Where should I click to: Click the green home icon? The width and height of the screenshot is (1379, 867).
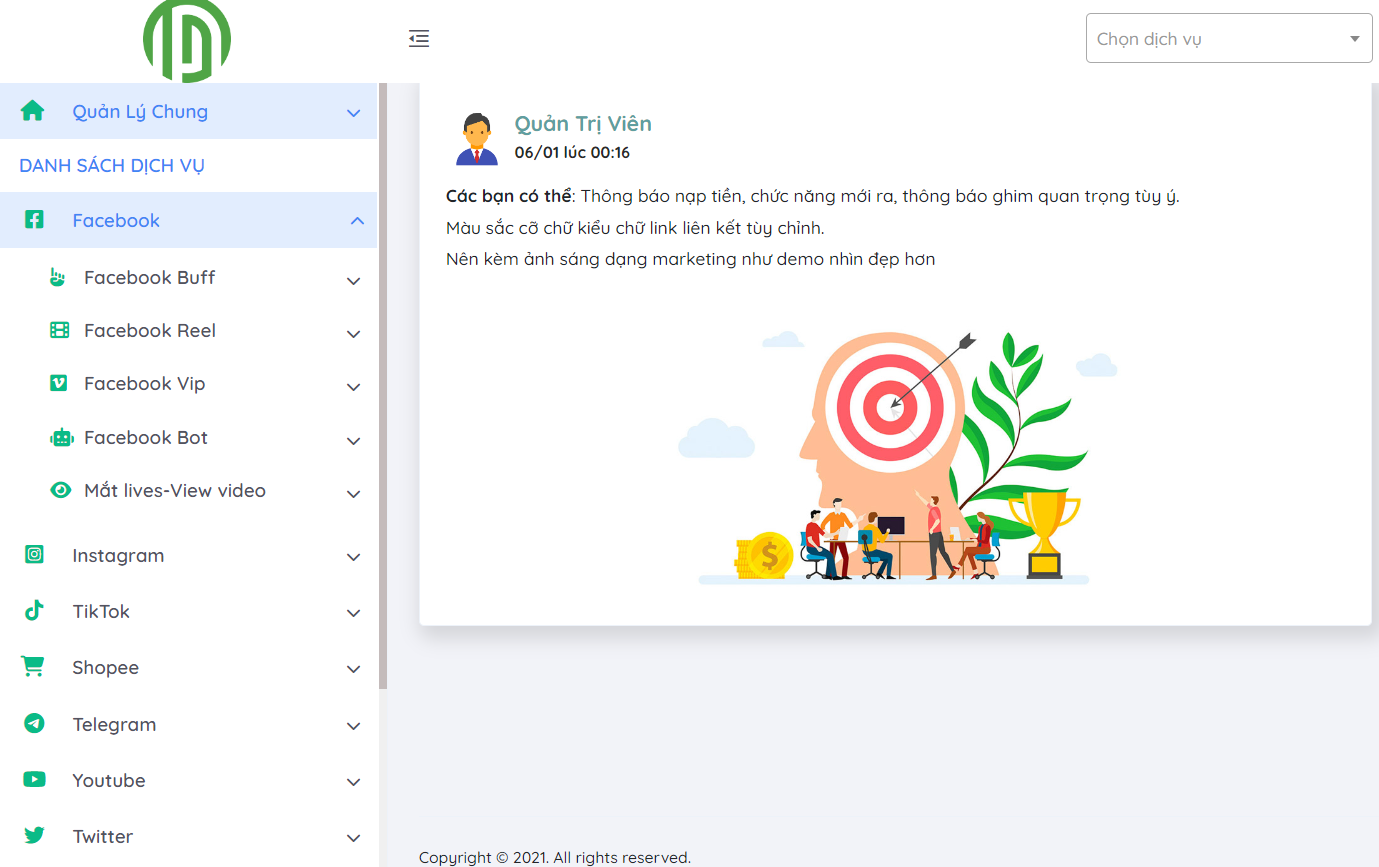(x=33, y=111)
